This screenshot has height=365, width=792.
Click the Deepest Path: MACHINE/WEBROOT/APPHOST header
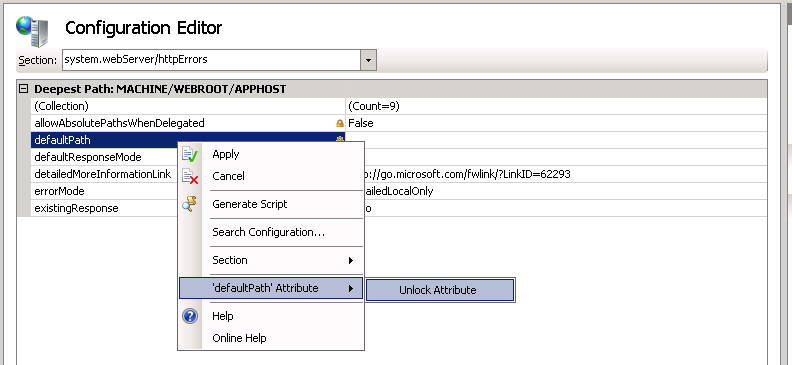coord(160,89)
